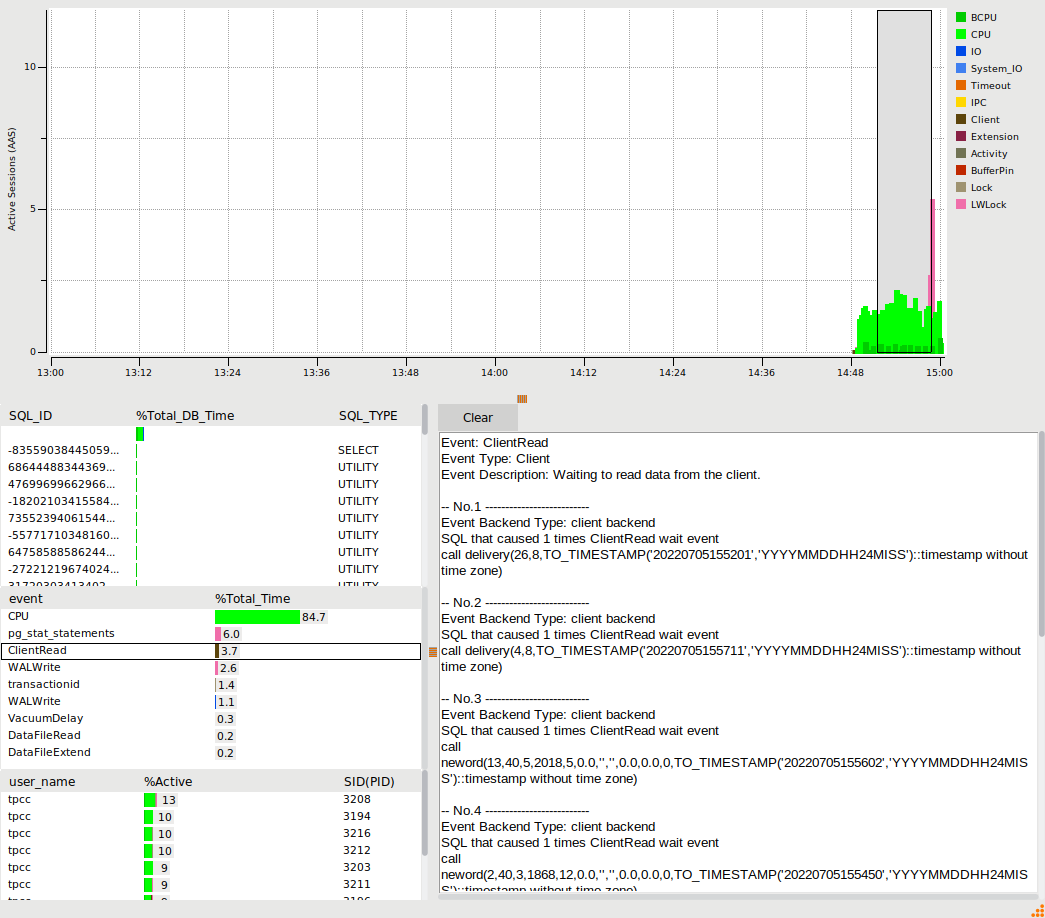Select the transactionid event row
1045x918 pixels.
click(x=211, y=685)
